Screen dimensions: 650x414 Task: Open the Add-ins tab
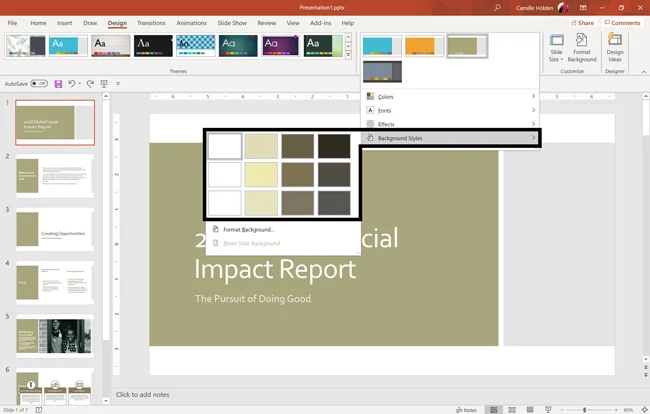pyautogui.click(x=320, y=23)
